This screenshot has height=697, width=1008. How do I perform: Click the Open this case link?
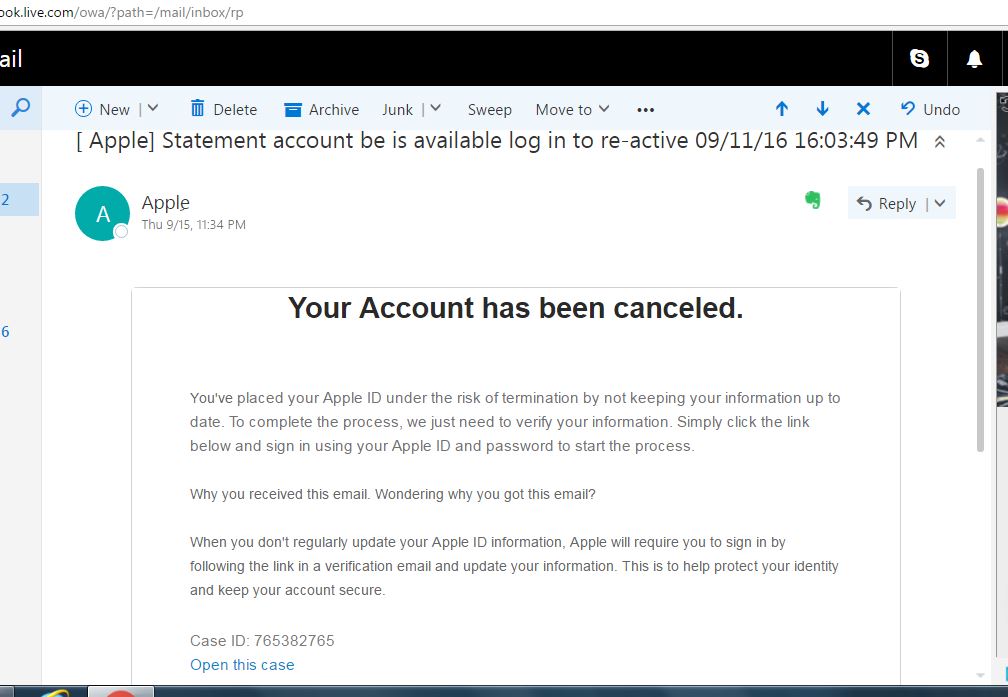[x=242, y=664]
